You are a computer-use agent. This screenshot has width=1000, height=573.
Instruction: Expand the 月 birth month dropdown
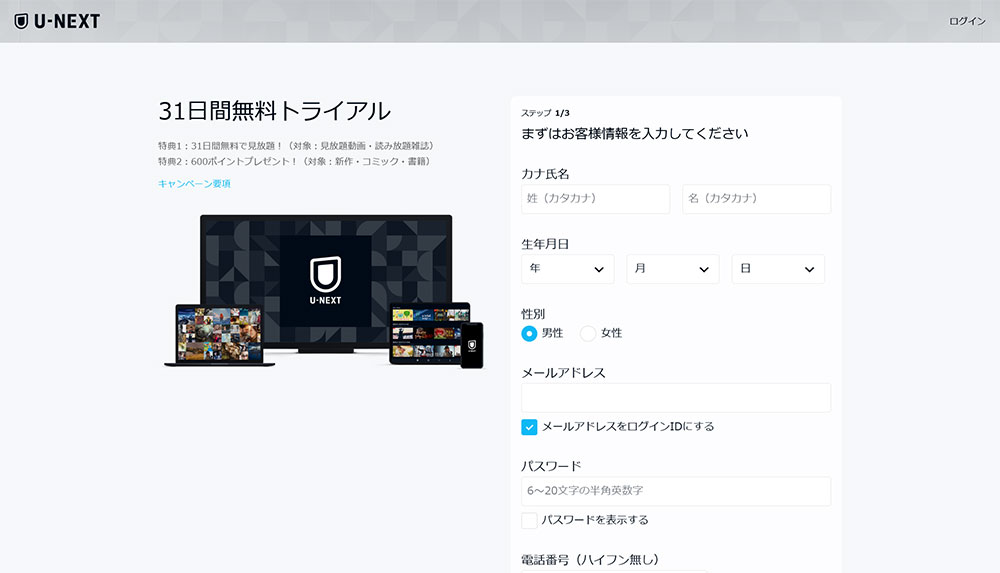tap(672, 269)
